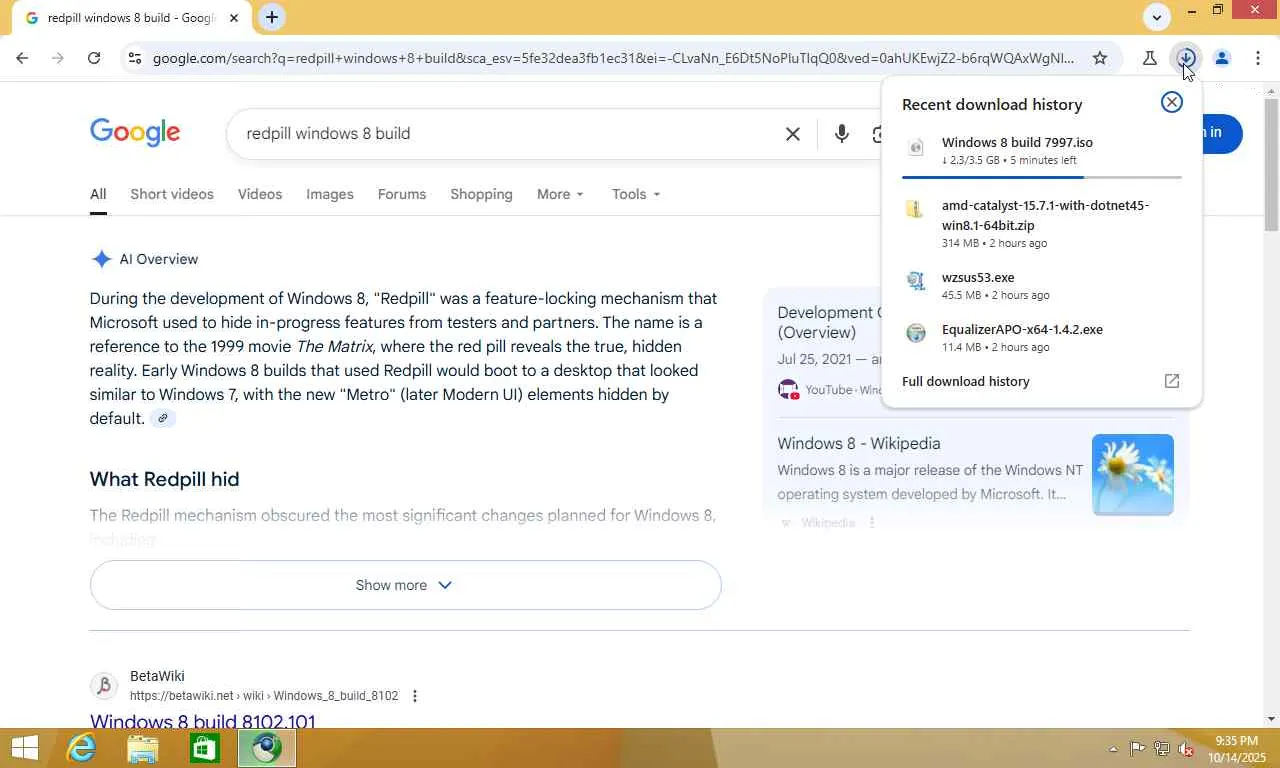Switch to the Videos tab
The image size is (1280, 768).
click(x=260, y=194)
